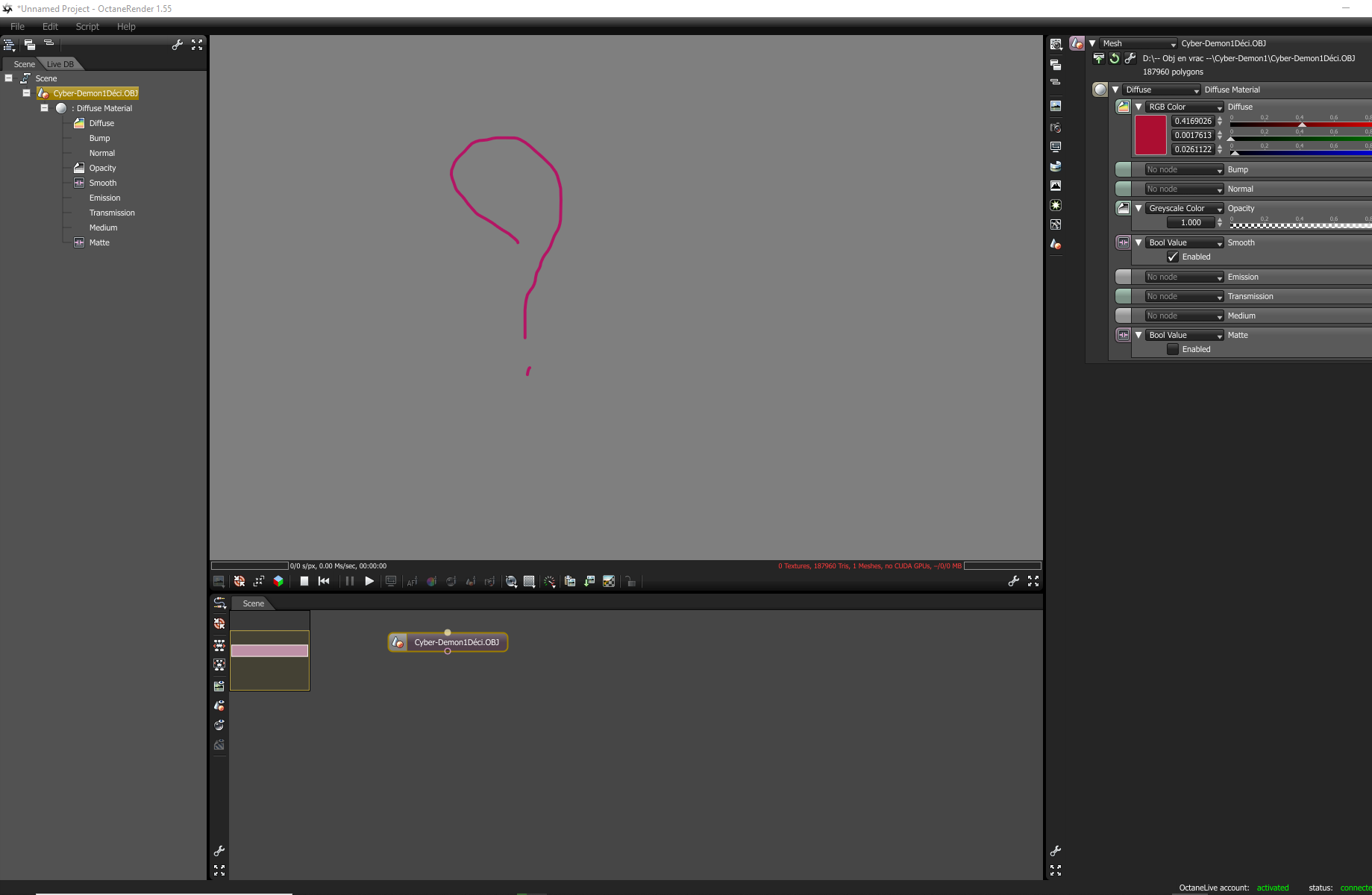Open the Medium No node dropdown
Image resolution: width=1372 pixels, height=895 pixels.
tap(1185, 316)
